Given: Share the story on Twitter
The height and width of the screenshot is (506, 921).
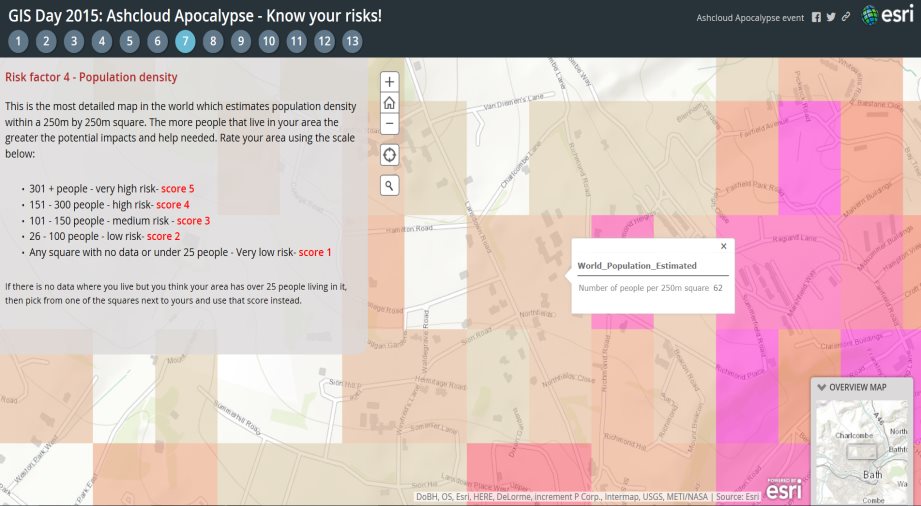Looking at the screenshot, I should point(831,17).
